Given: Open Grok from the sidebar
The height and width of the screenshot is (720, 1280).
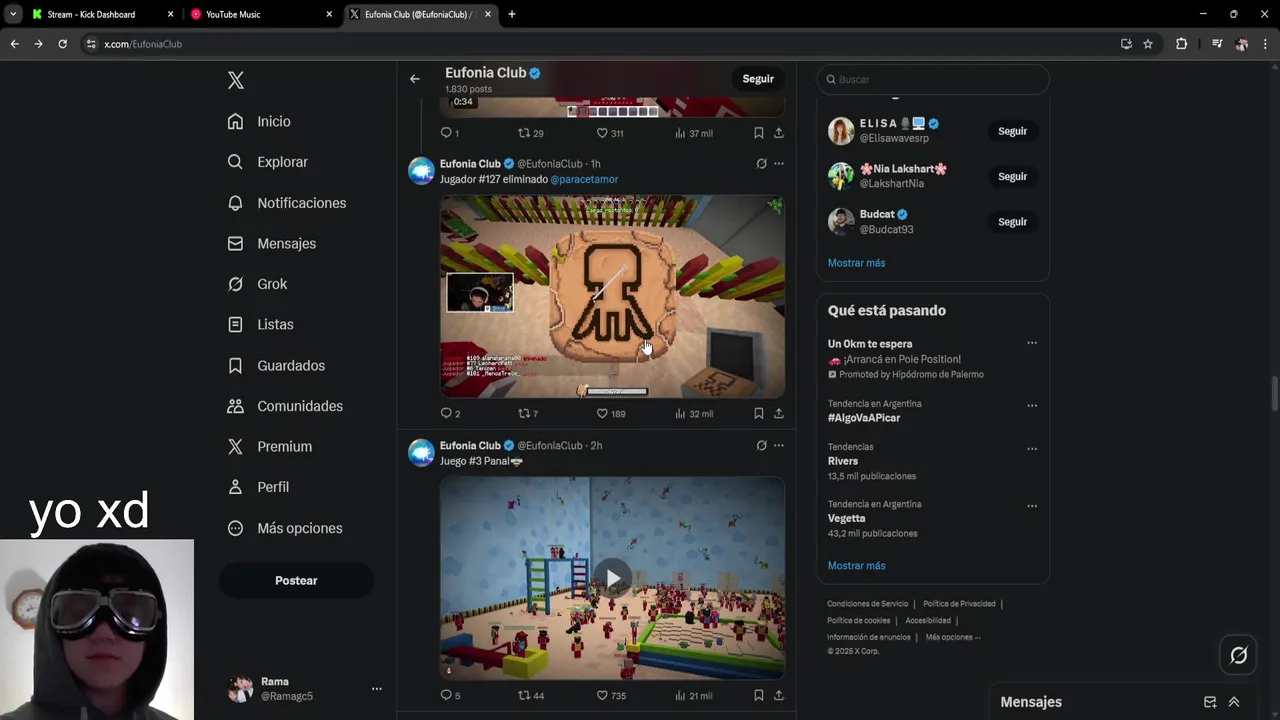Looking at the screenshot, I should point(257,284).
